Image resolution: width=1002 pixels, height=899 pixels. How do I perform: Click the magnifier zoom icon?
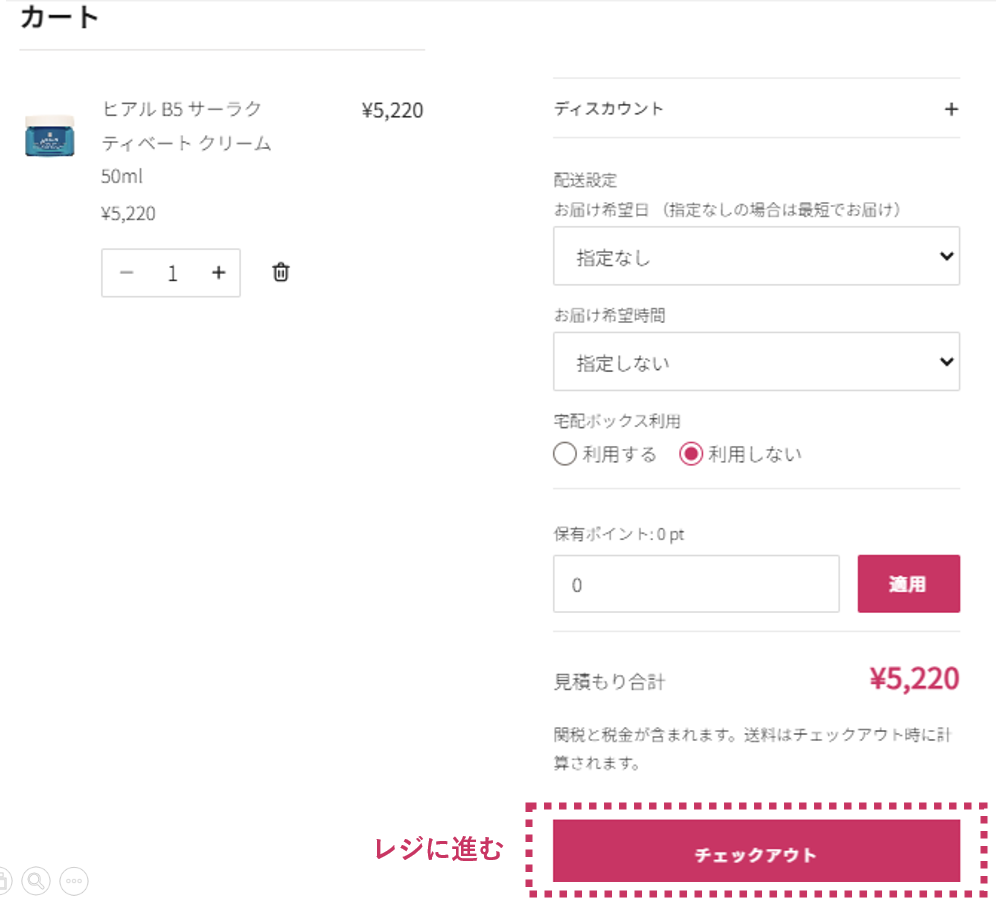point(36,881)
